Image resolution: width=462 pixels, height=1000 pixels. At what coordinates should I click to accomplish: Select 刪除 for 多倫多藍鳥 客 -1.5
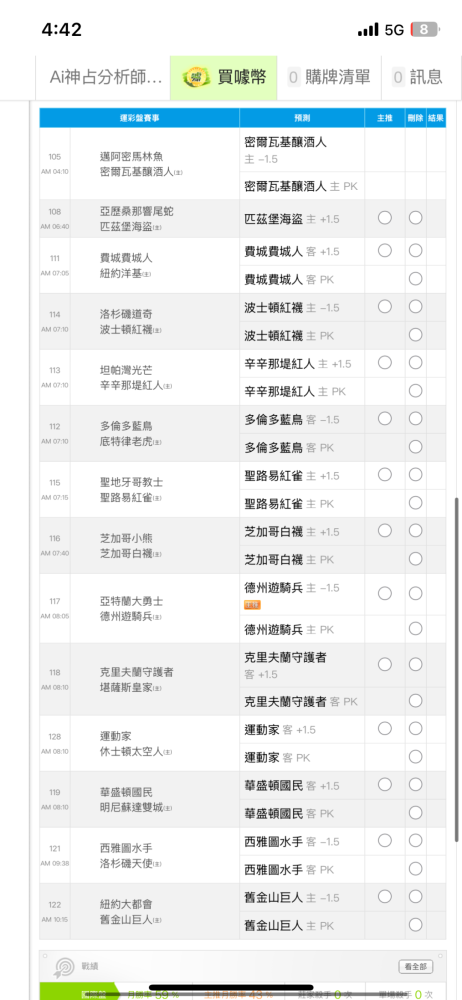(x=415, y=419)
